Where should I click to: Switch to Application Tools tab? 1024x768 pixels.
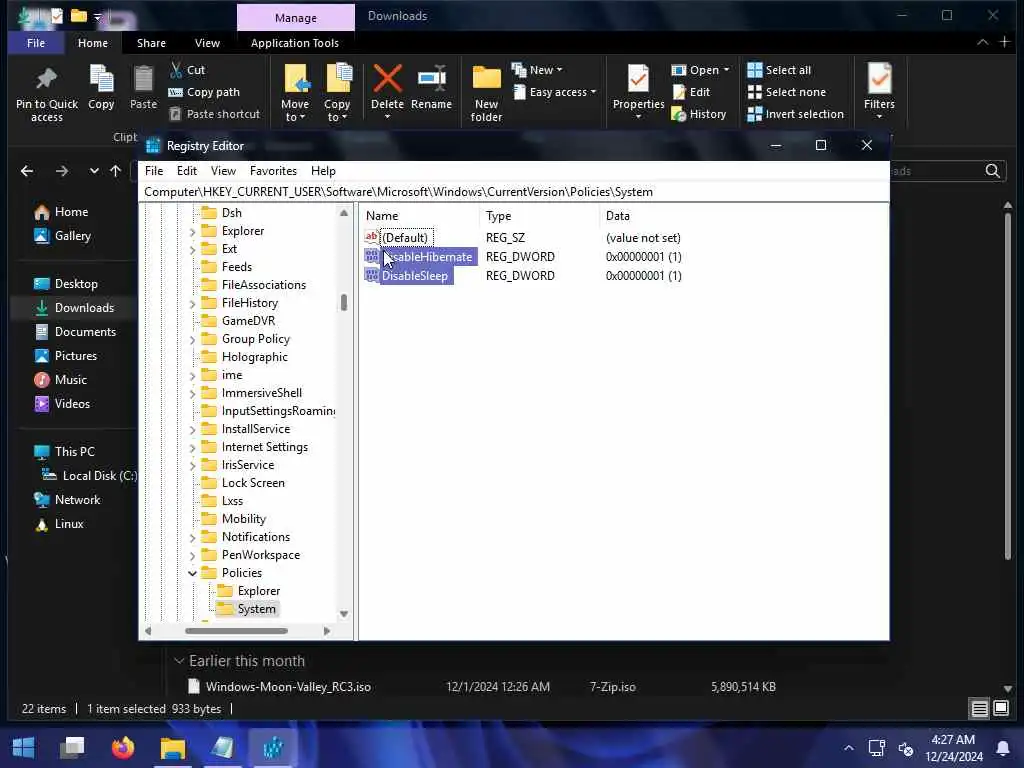295,43
